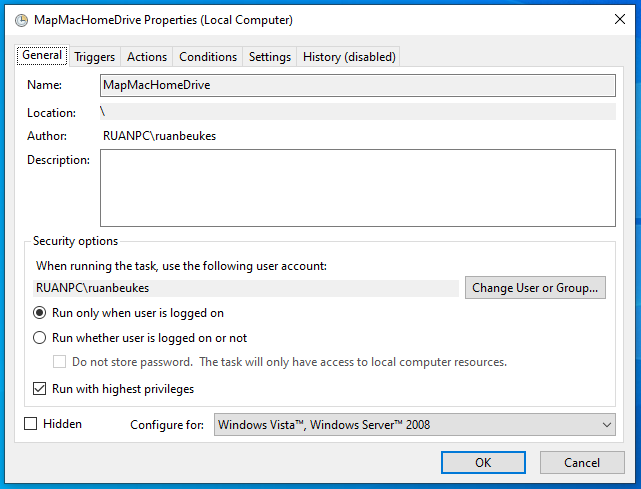Image resolution: width=641 pixels, height=489 pixels.
Task: Select the Conditions tab
Action: (x=208, y=57)
